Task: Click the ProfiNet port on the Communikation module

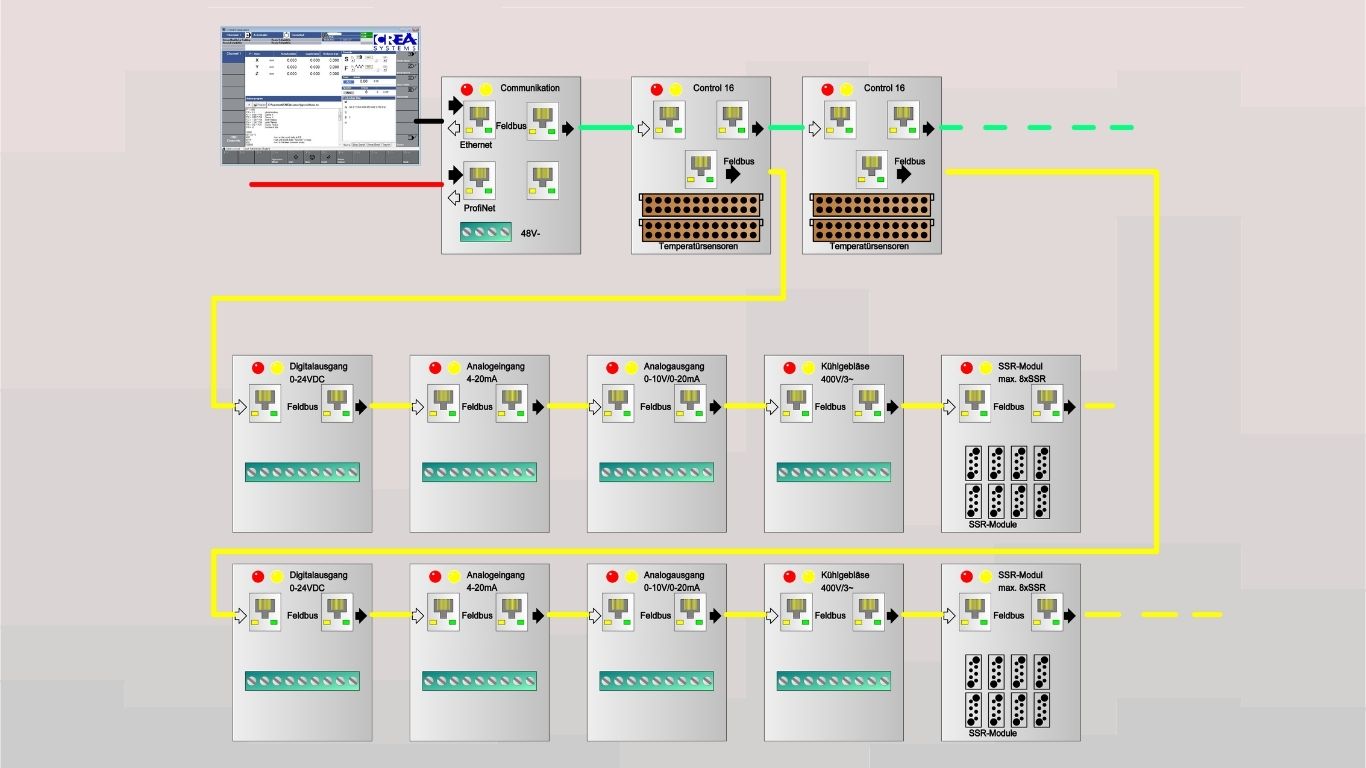Action: [480, 181]
